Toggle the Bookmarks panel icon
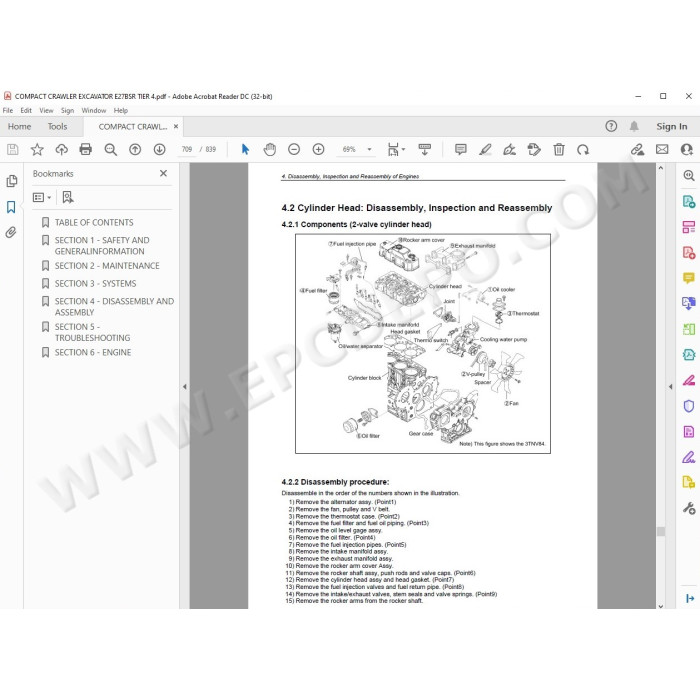This screenshot has height=700, width=700. click(11, 207)
